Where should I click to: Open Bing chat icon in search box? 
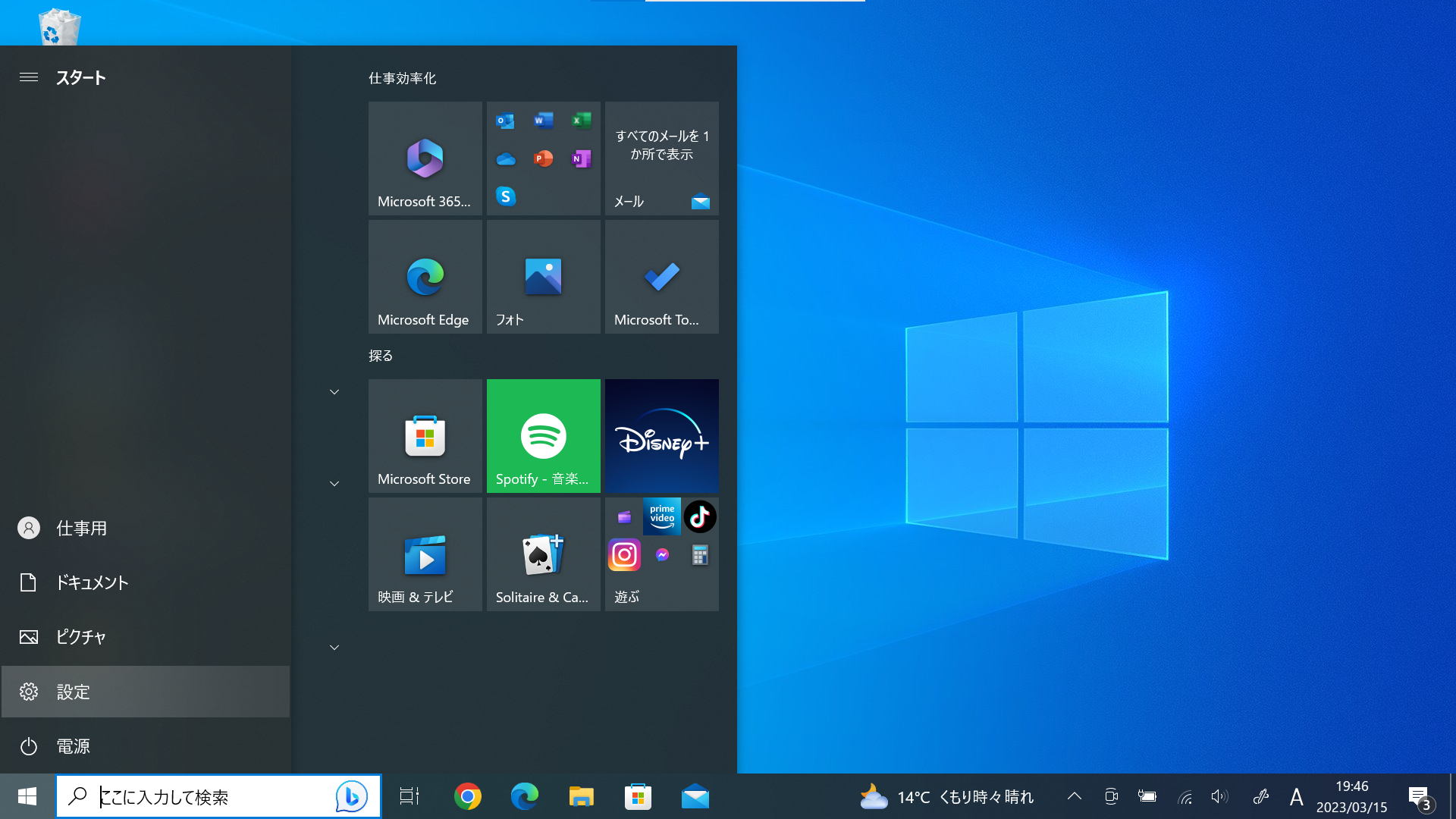(351, 796)
